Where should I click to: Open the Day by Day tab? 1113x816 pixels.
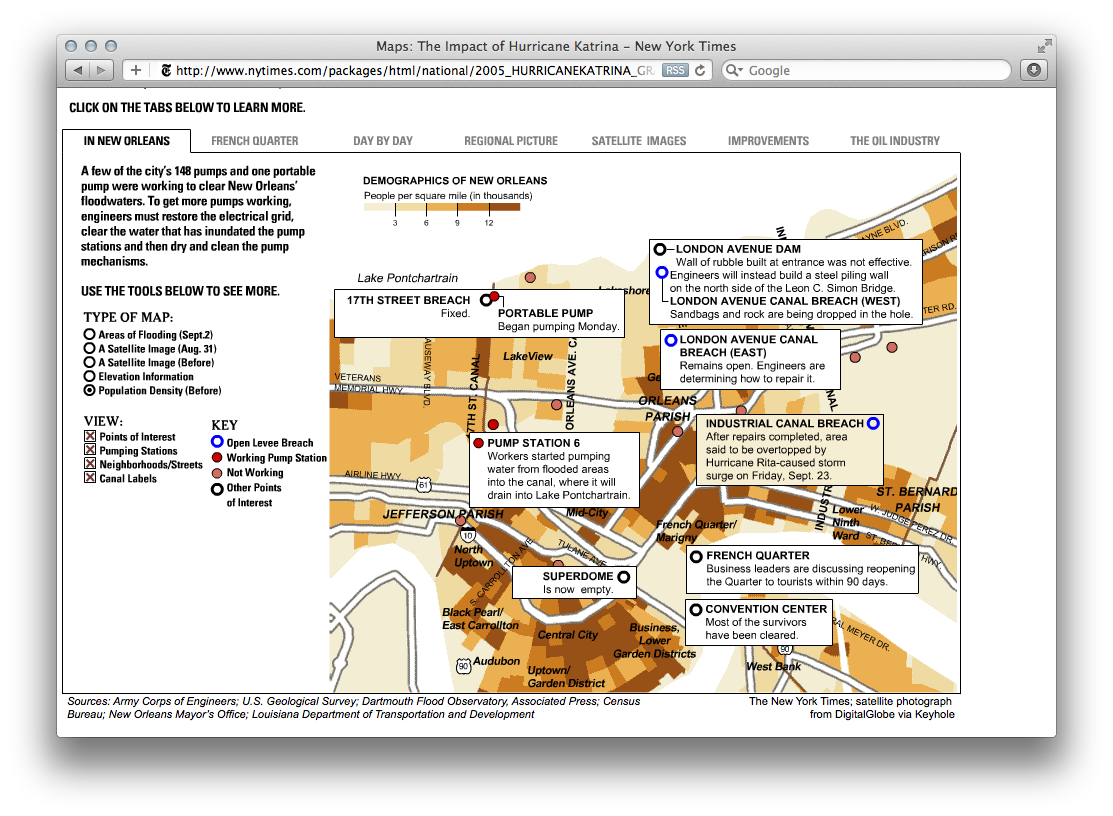(383, 141)
